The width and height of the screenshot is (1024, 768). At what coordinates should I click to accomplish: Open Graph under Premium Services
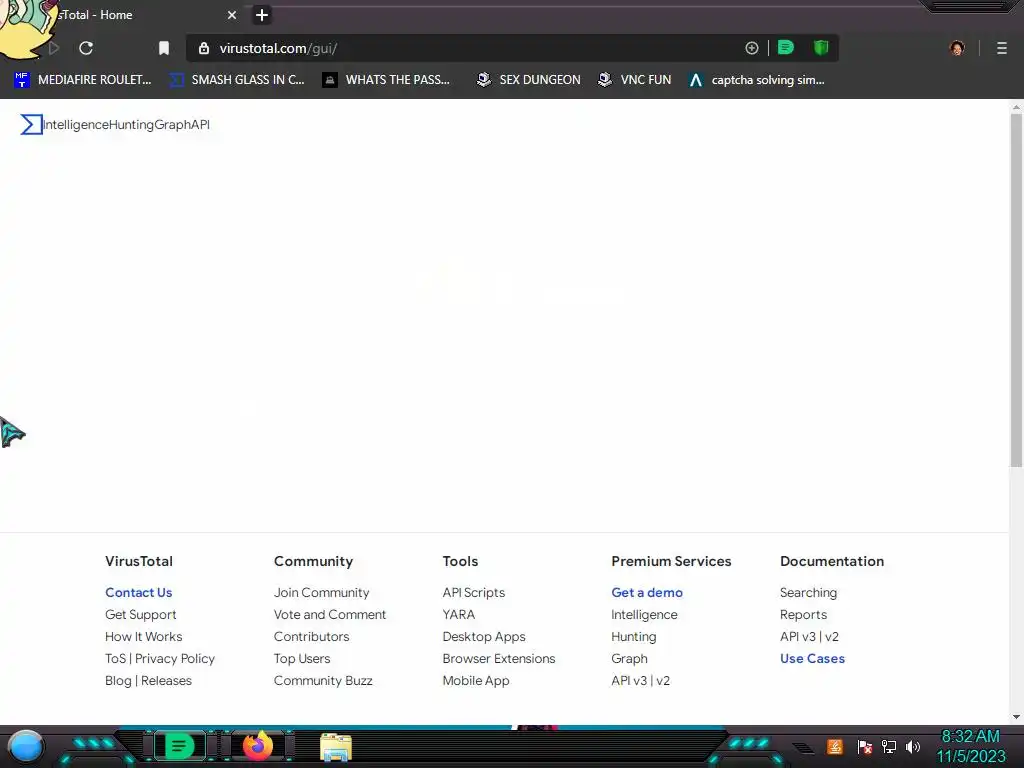click(630, 658)
